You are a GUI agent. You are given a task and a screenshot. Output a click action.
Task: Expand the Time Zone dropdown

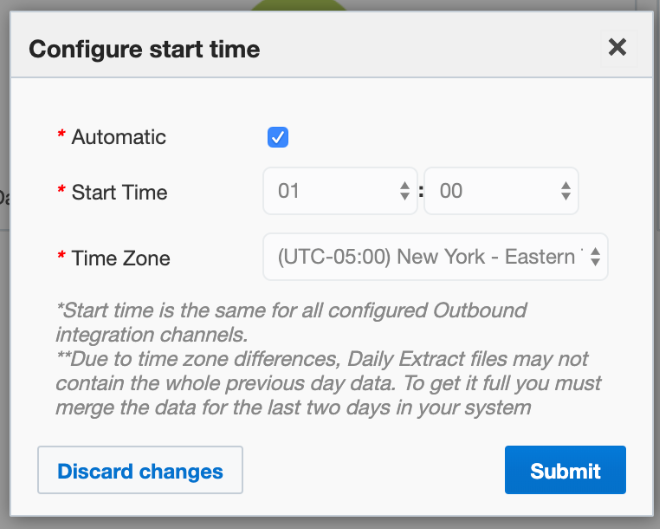435,257
